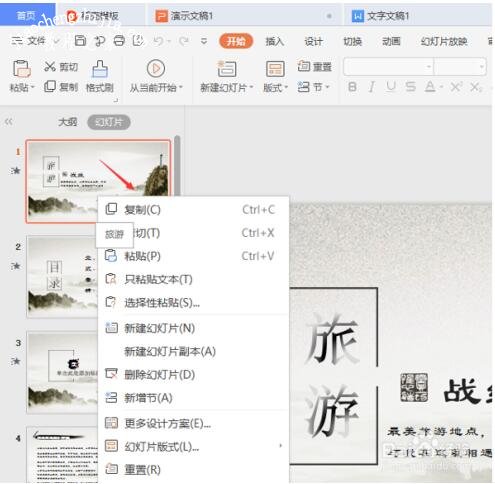The width and height of the screenshot is (495, 484).
Task: Choose 只粘贴文本(T) in context menu
Action: [x=193, y=279]
